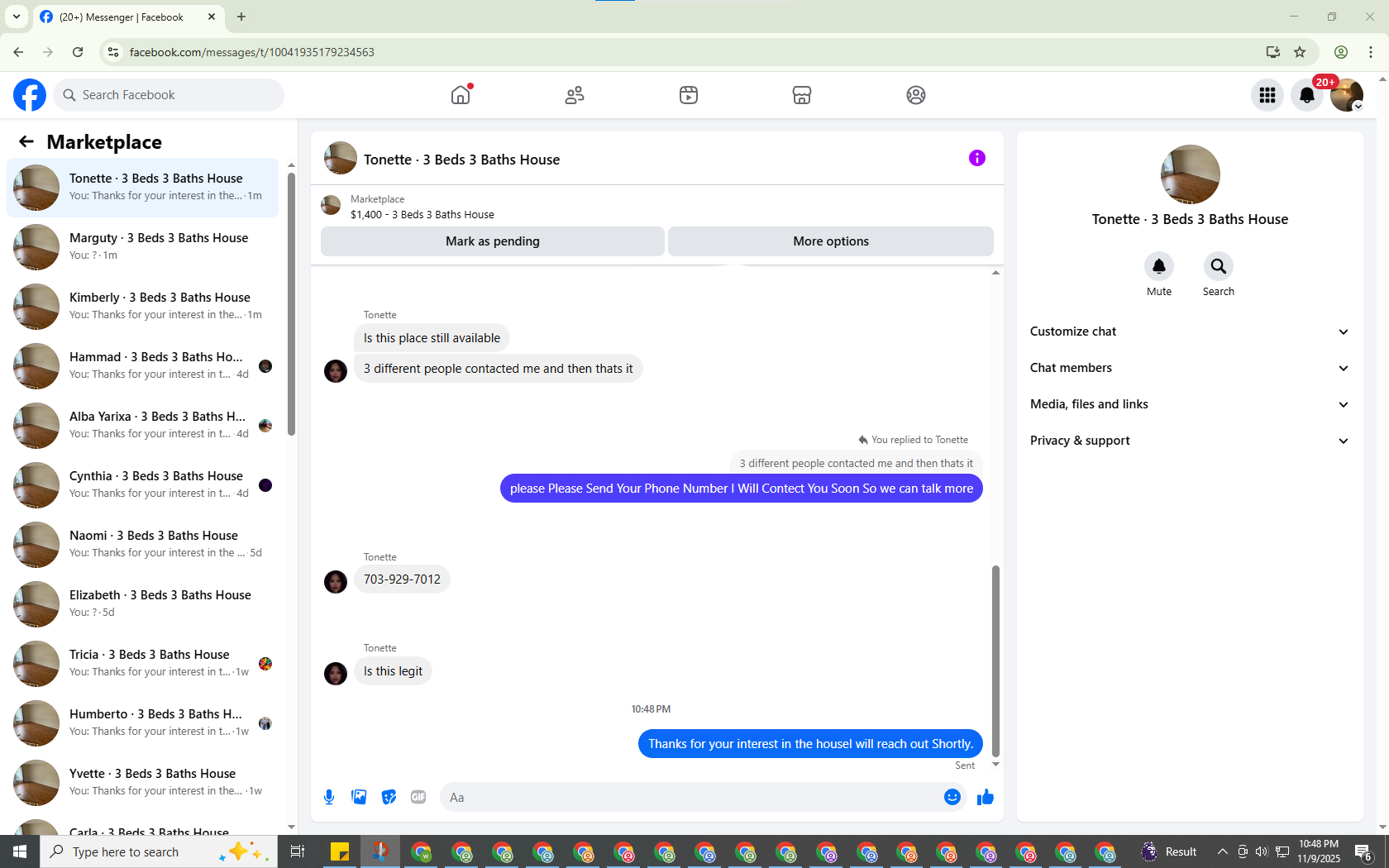The width and height of the screenshot is (1389, 868).
Task: Click the More options button
Action: [831, 241]
